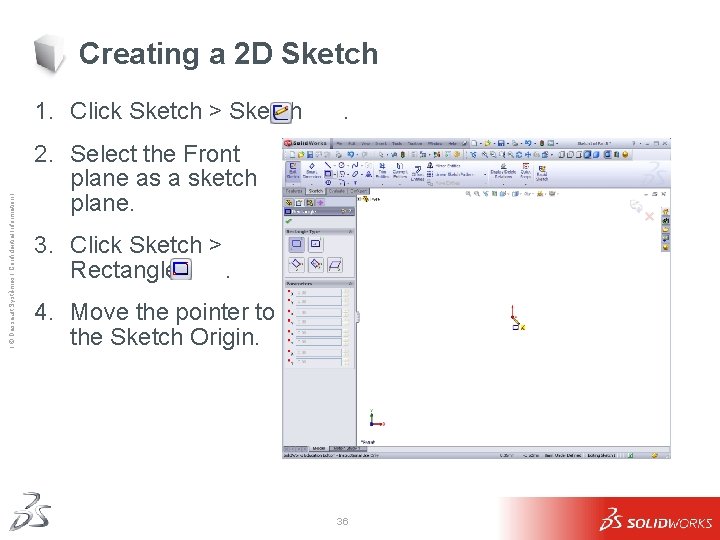
Task: Select the Spline sketch tool
Action: (x=355, y=165)
